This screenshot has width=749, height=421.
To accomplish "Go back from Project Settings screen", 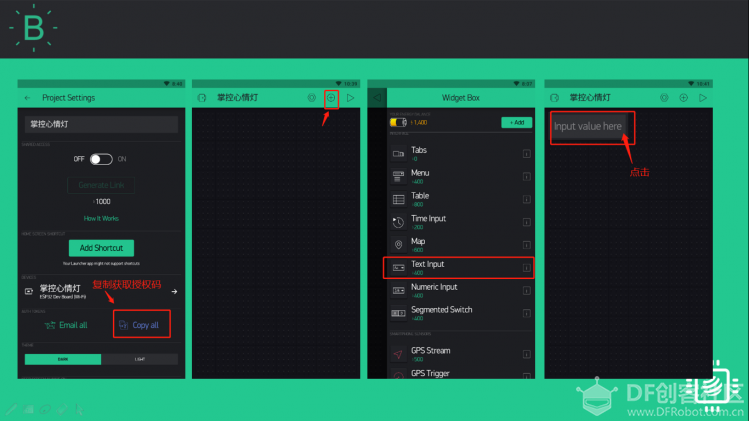I will [x=27, y=98].
